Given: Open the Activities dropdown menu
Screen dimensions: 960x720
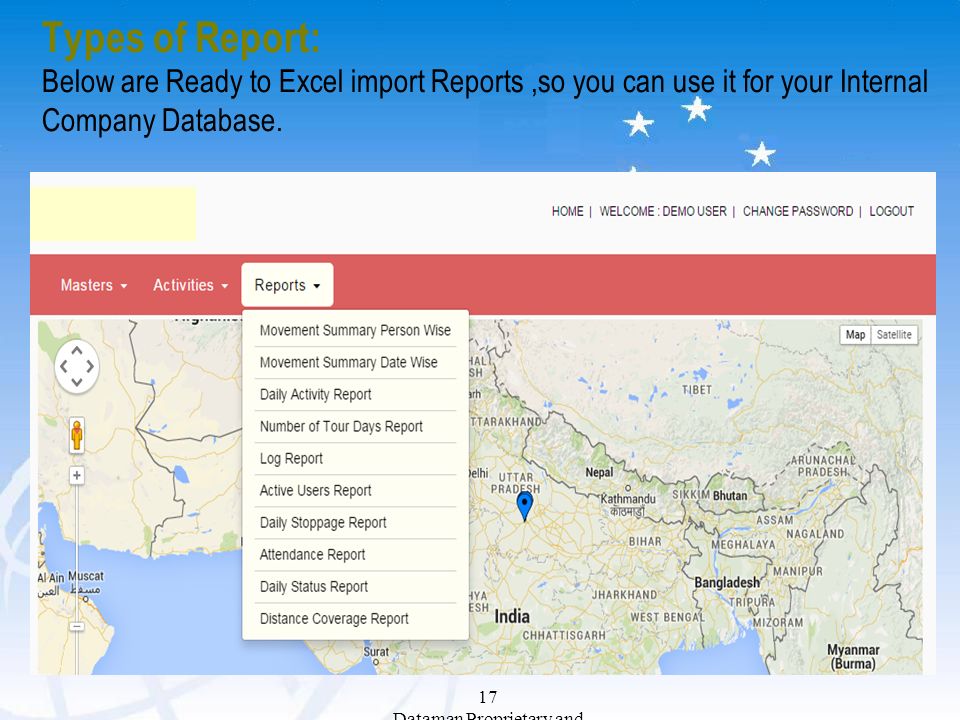Looking at the screenshot, I should coord(190,285).
